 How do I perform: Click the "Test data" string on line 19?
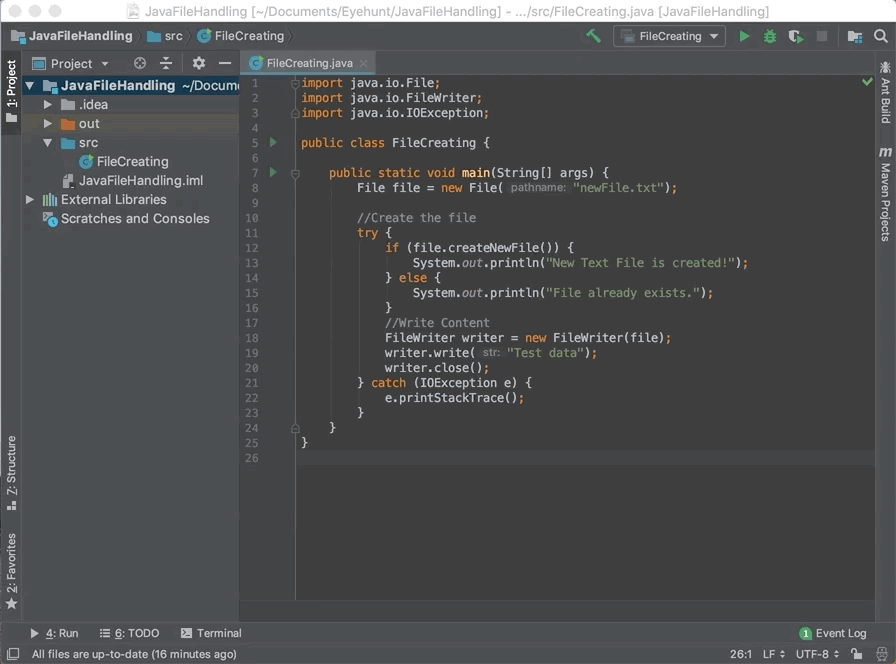click(x=545, y=353)
